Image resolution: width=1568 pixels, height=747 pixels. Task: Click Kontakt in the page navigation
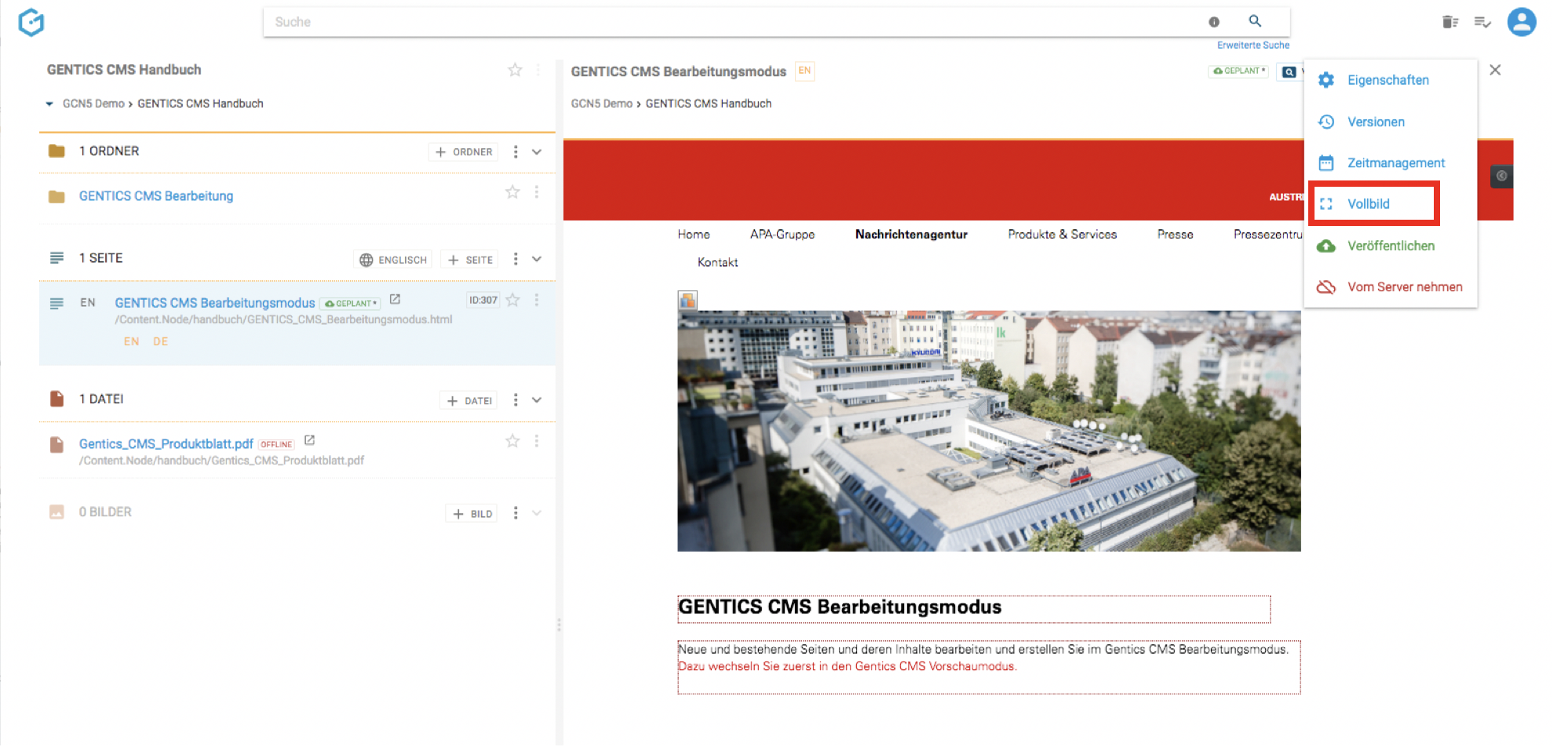[x=717, y=262]
